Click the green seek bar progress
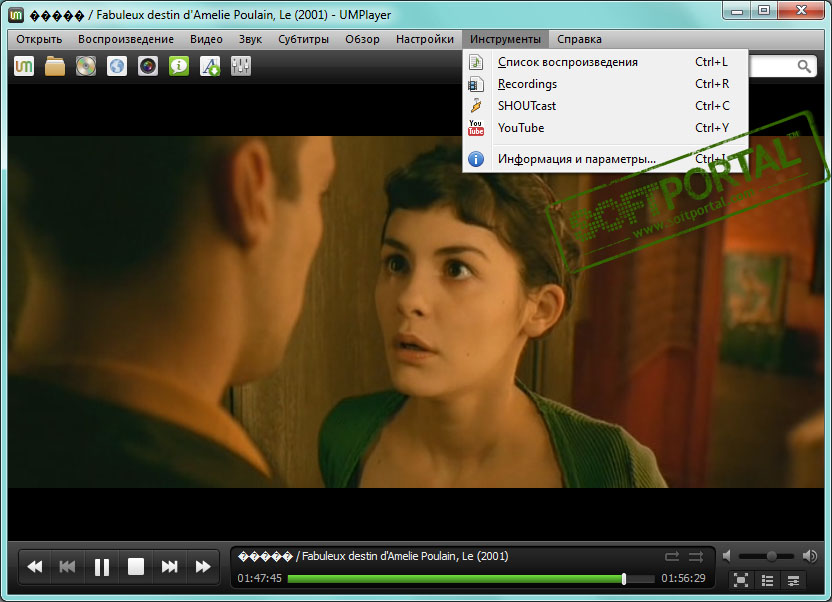The image size is (832, 602). click(455, 579)
